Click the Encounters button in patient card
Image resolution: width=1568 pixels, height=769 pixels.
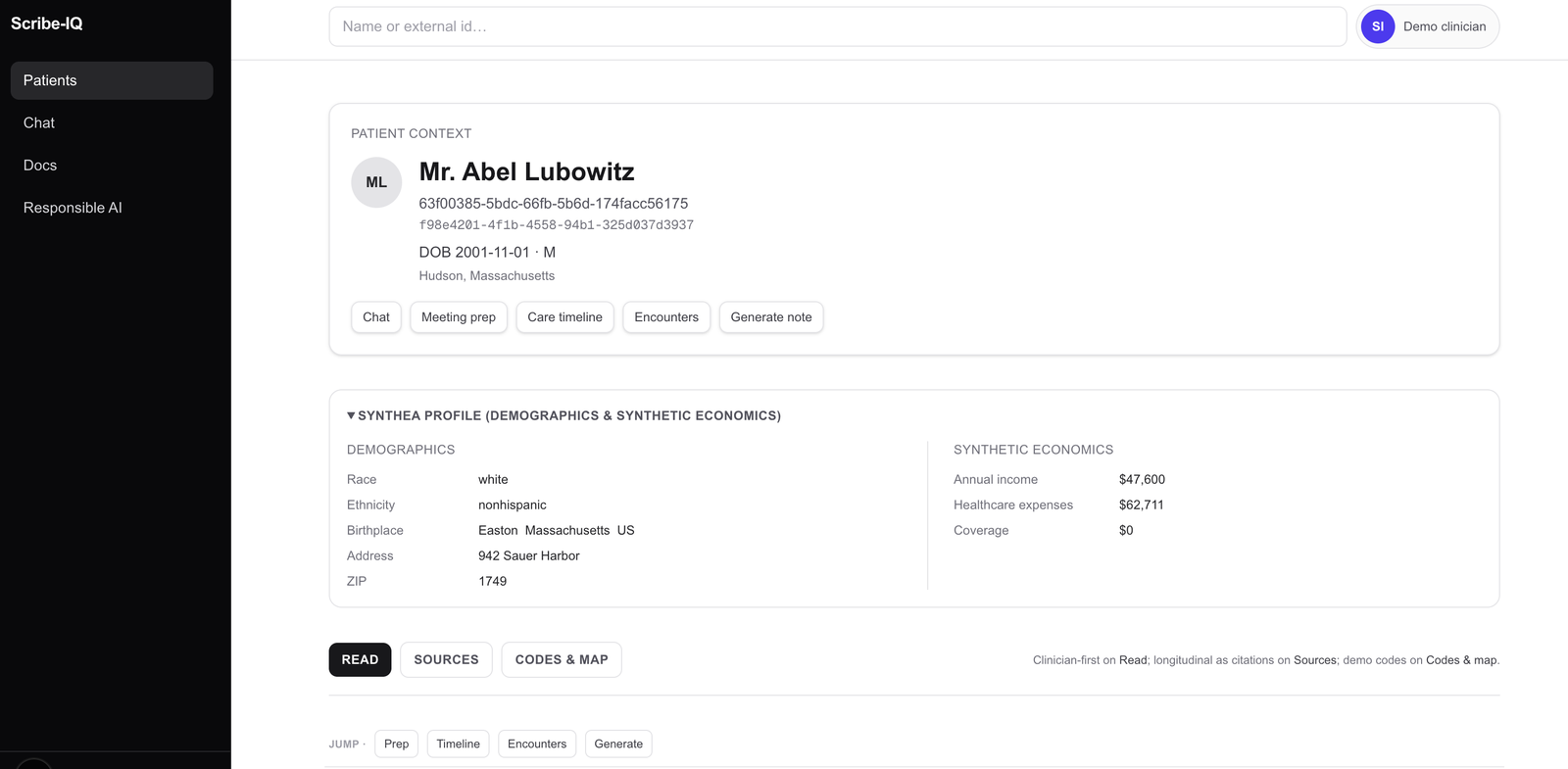coord(666,317)
